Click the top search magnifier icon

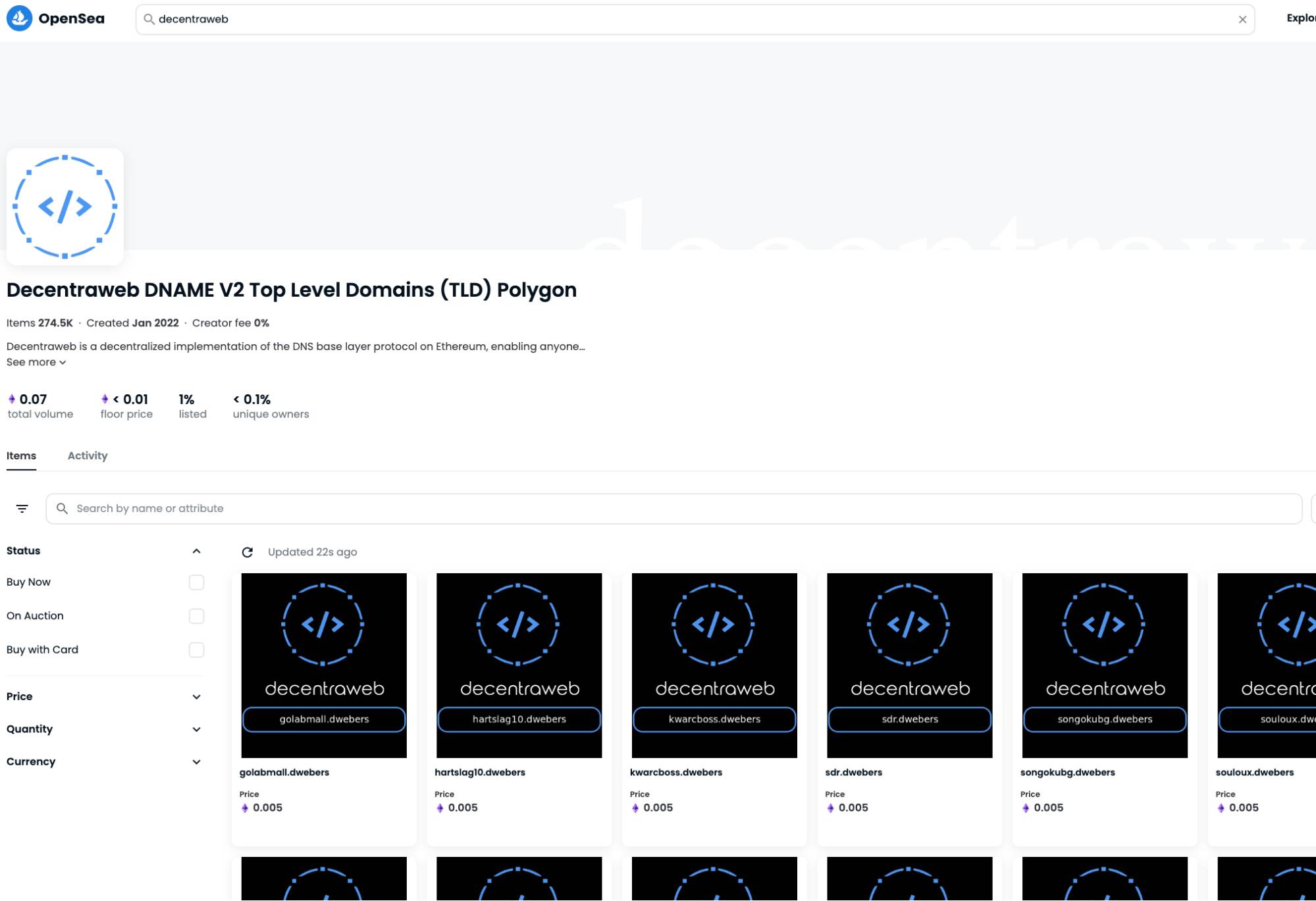pyautogui.click(x=149, y=20)
